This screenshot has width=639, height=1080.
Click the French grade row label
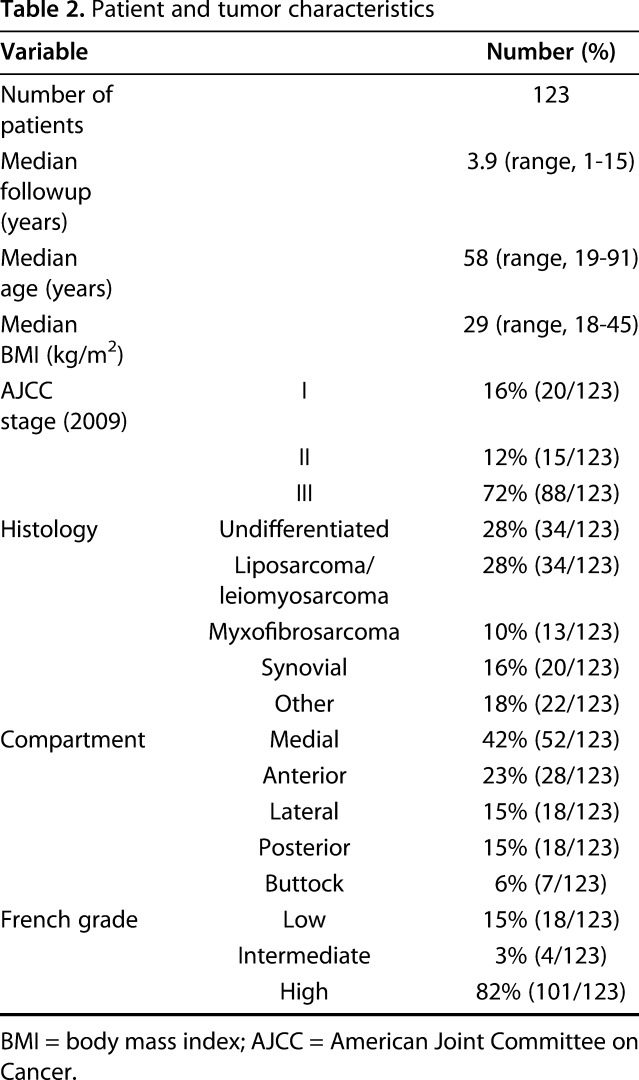pyautogui.click(x=66, y=920)
